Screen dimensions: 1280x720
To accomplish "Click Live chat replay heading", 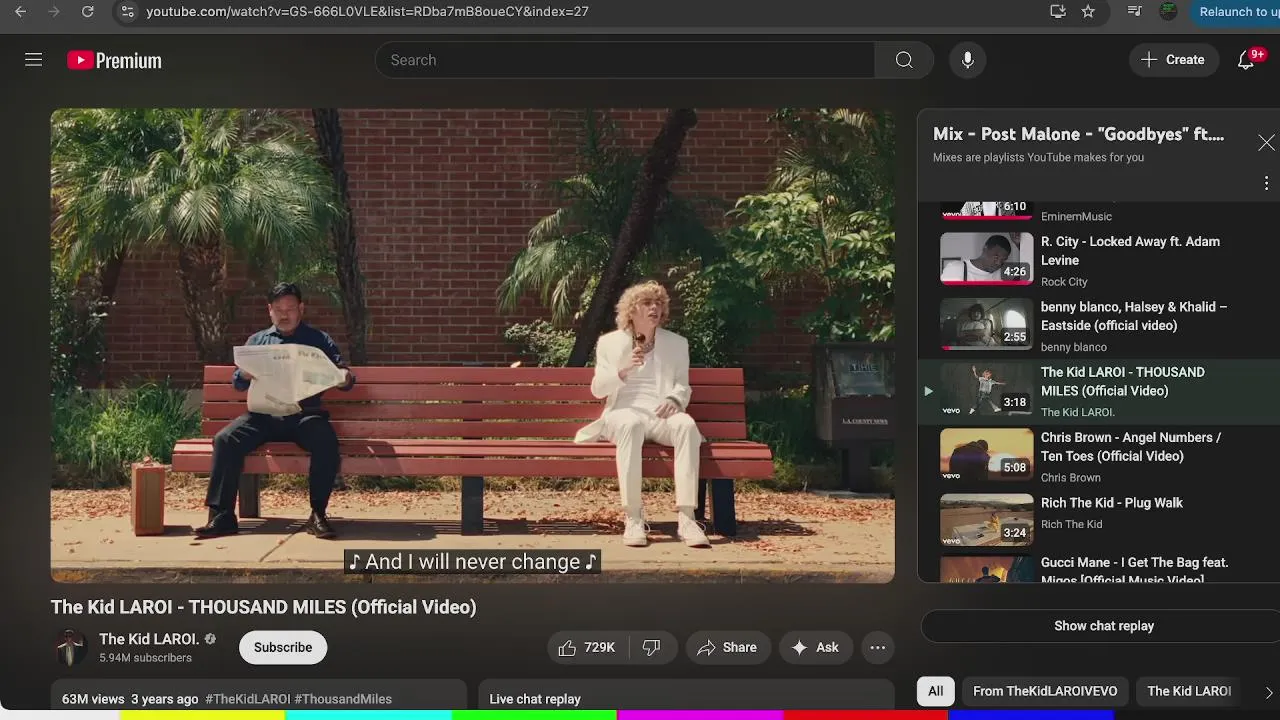I will pyautogui.click(x=535, y=699).
